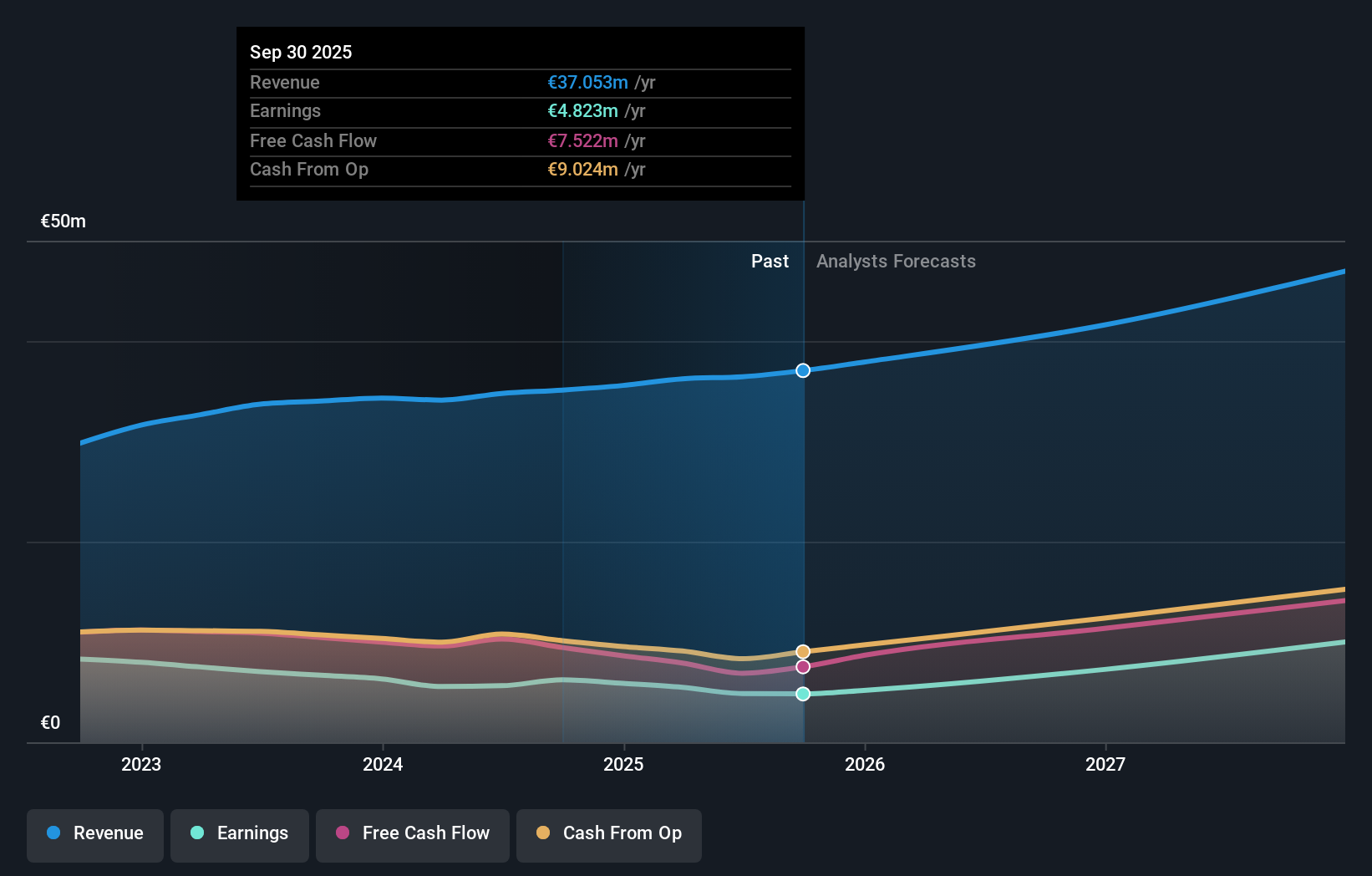Click the teal Earnings marker on the chart

803,693
